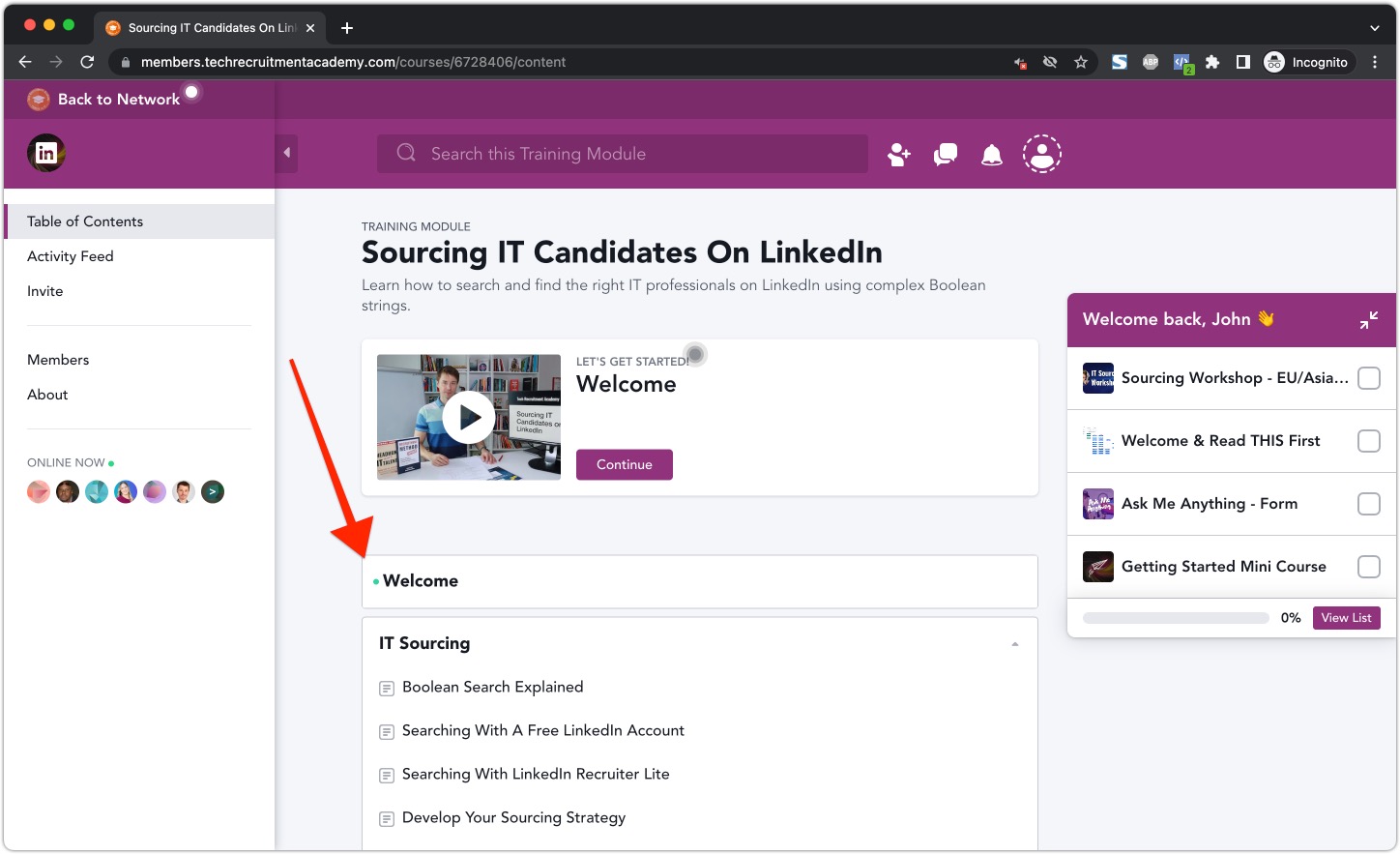Toggle the browser side panel icon
Viewport: 1400px width, 854px height.
(x=1243, y=62)
